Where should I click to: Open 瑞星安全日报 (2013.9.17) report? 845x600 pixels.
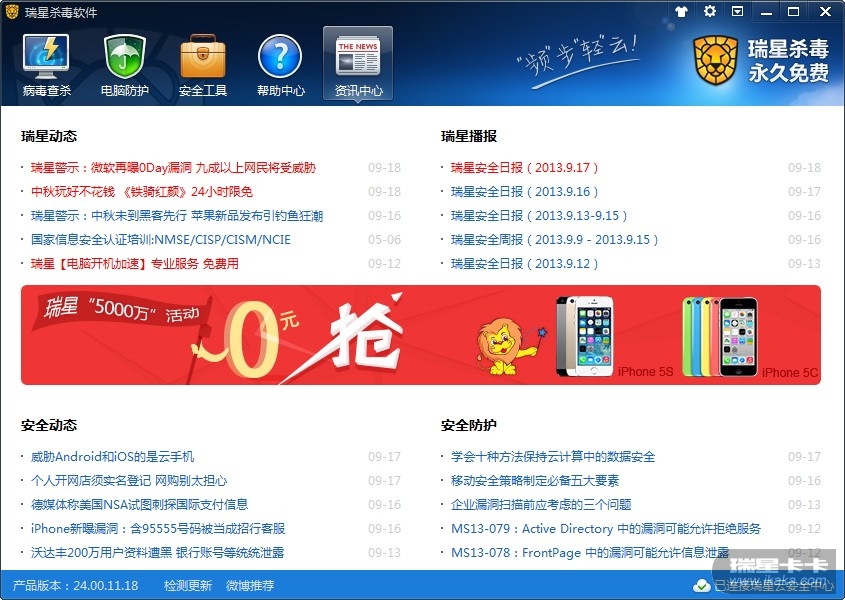coord(524,168)
